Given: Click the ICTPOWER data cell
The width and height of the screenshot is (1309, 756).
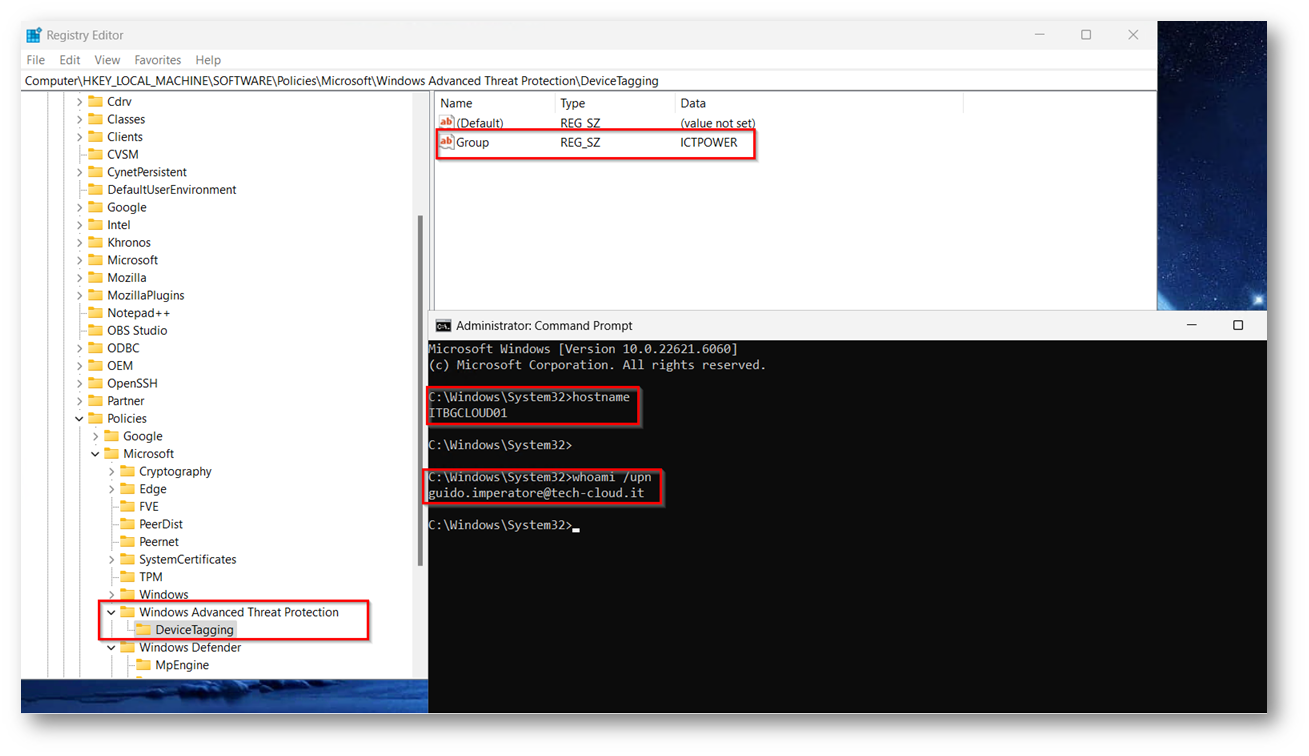Looking at the screenshot, I should (x=709, y=142).
